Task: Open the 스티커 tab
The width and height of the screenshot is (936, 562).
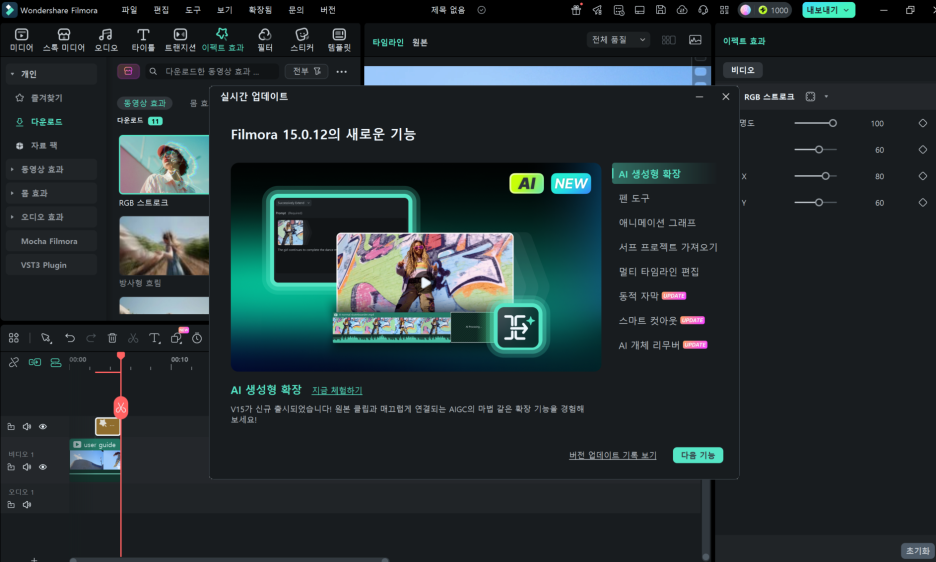Action: point(301,39)
